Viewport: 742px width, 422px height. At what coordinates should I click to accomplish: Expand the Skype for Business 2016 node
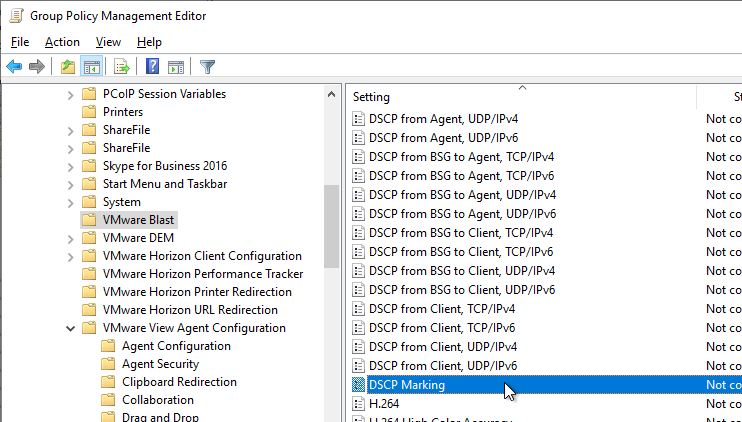tap(71, 167)
